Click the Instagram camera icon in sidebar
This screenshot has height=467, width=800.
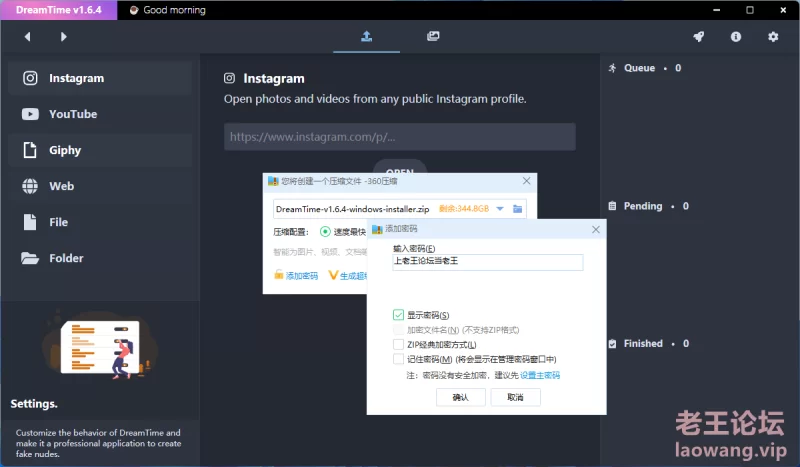coord(30,78)
